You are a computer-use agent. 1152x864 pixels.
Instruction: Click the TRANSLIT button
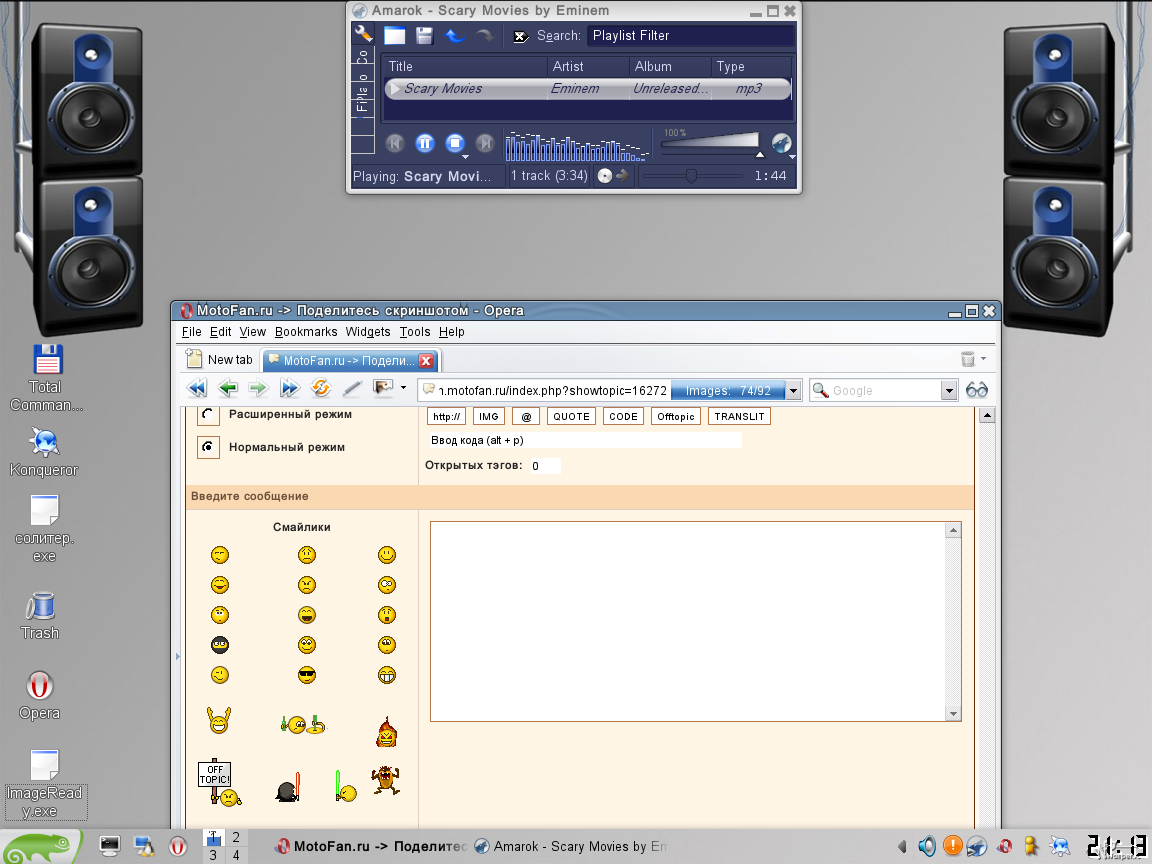739,417
